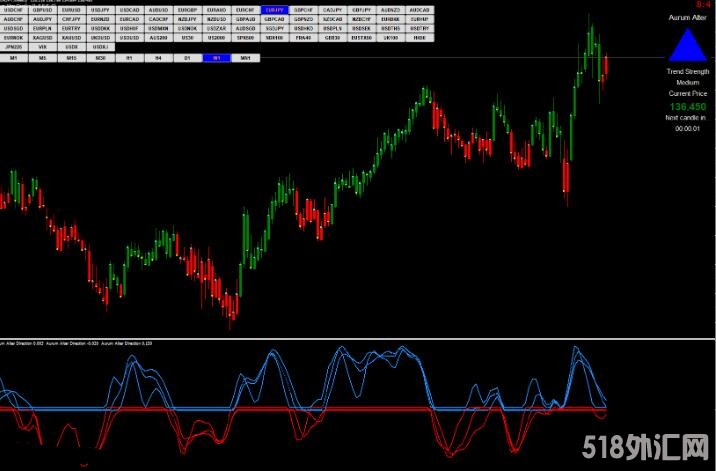This screenshot has height=471, width=716.
Task: Switch to the MN1 monthly timeframe
Action: [246, 58]
